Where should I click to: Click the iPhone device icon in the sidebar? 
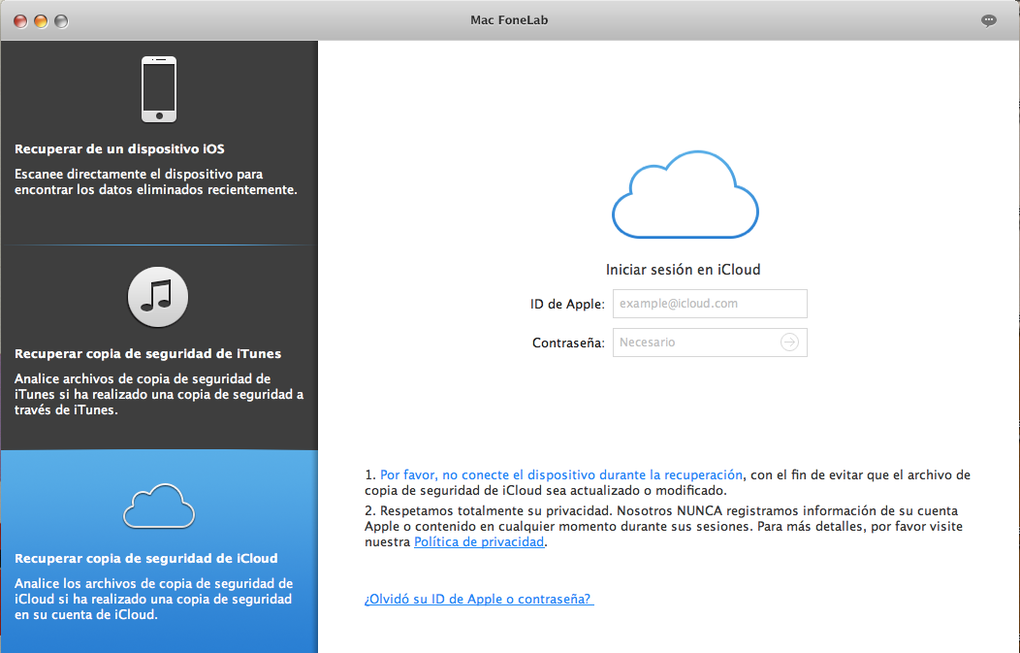point(159,89)
